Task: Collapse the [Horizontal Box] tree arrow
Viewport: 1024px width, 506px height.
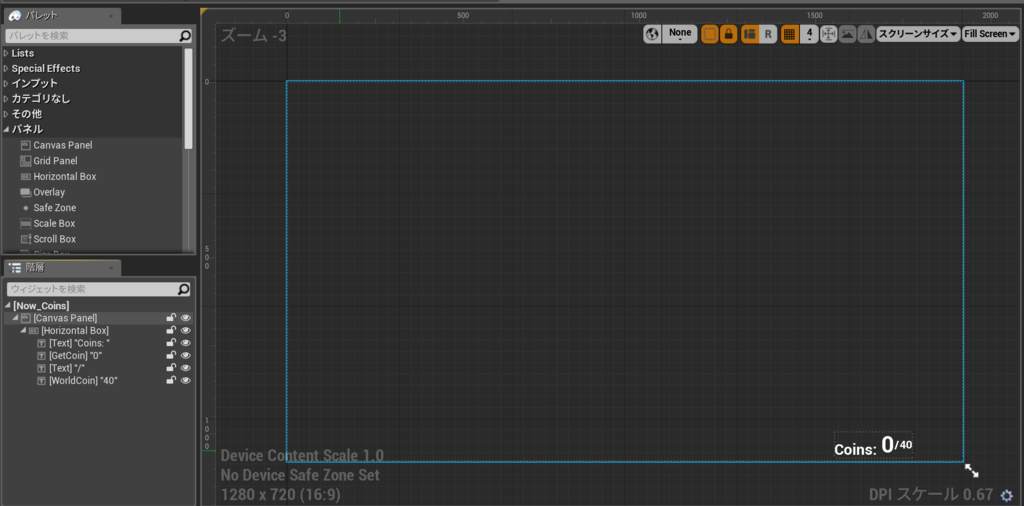Action: click(x=24, y=330)
